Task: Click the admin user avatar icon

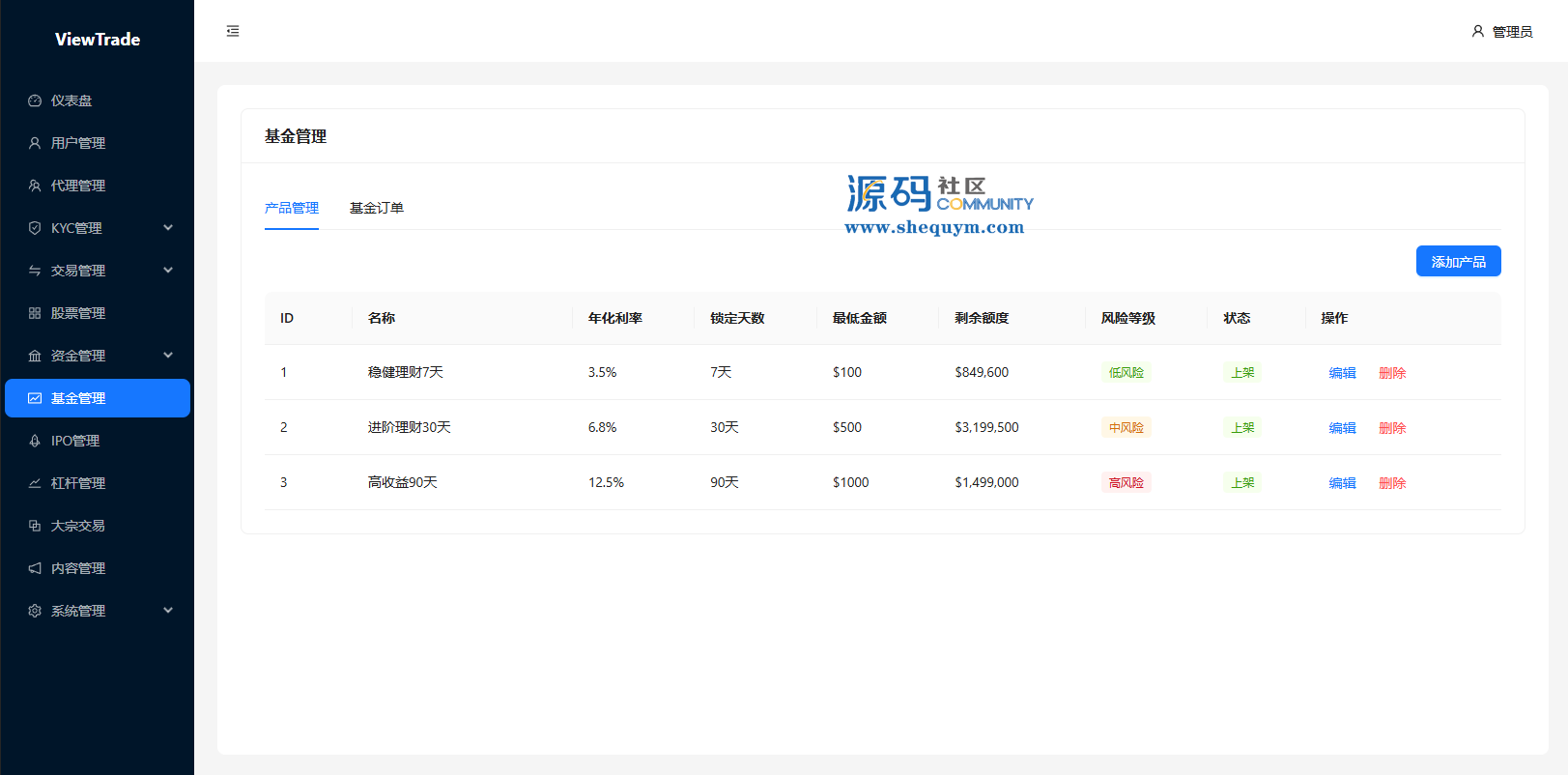Action: pos(1478,31)
